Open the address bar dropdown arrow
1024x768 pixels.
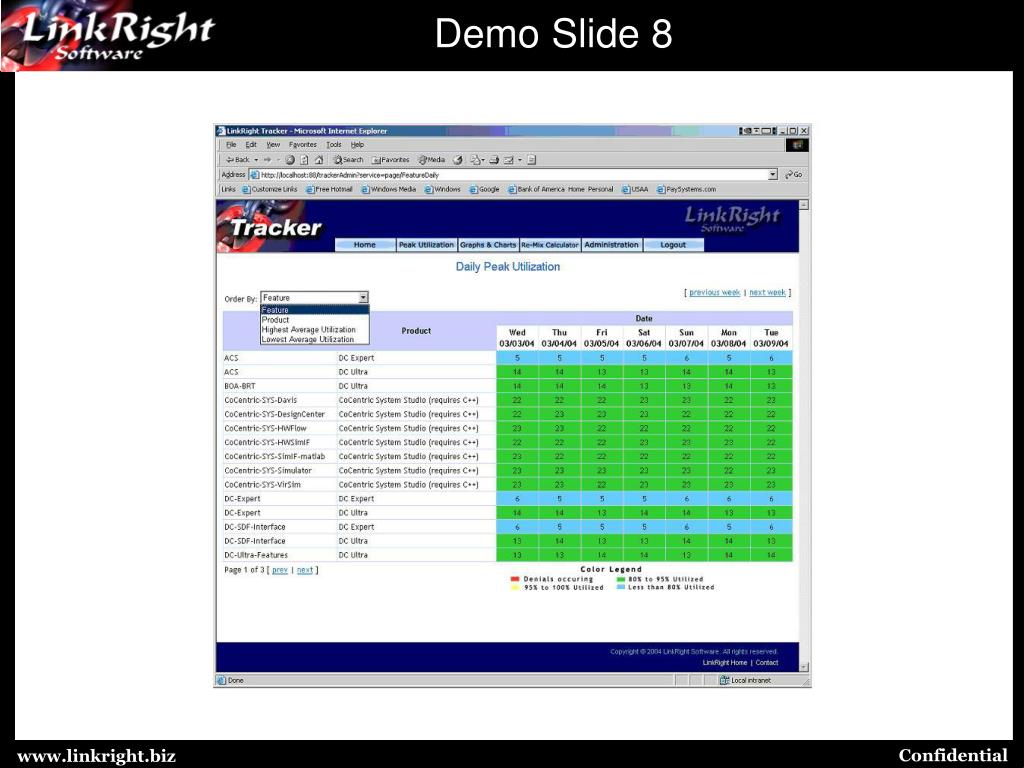tap(773, 175)
